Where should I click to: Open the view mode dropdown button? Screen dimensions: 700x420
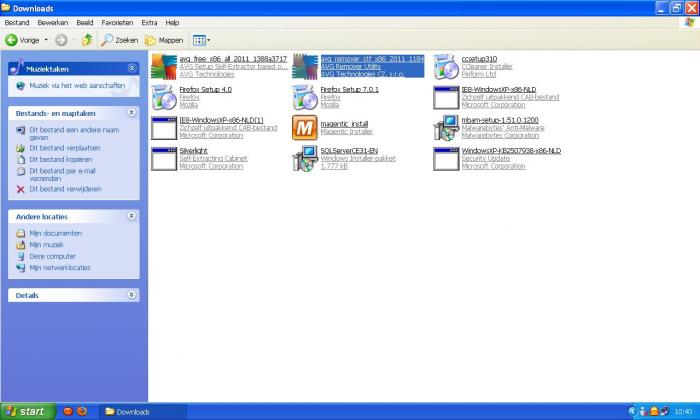click(x=202, y=40)
